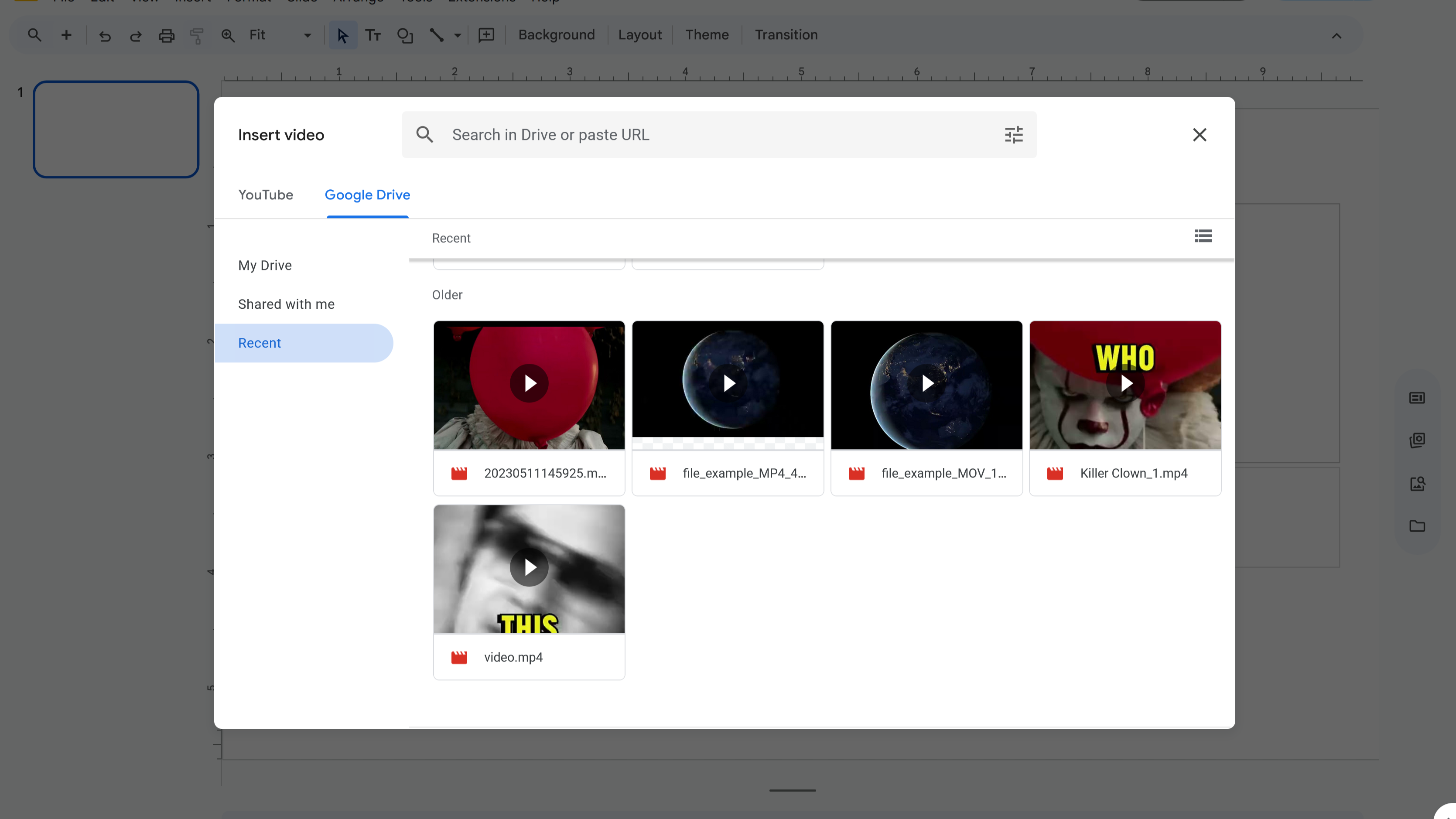1456x819 pixels.
Task: Click the video.mp4 file name
Action: (513, 657)
